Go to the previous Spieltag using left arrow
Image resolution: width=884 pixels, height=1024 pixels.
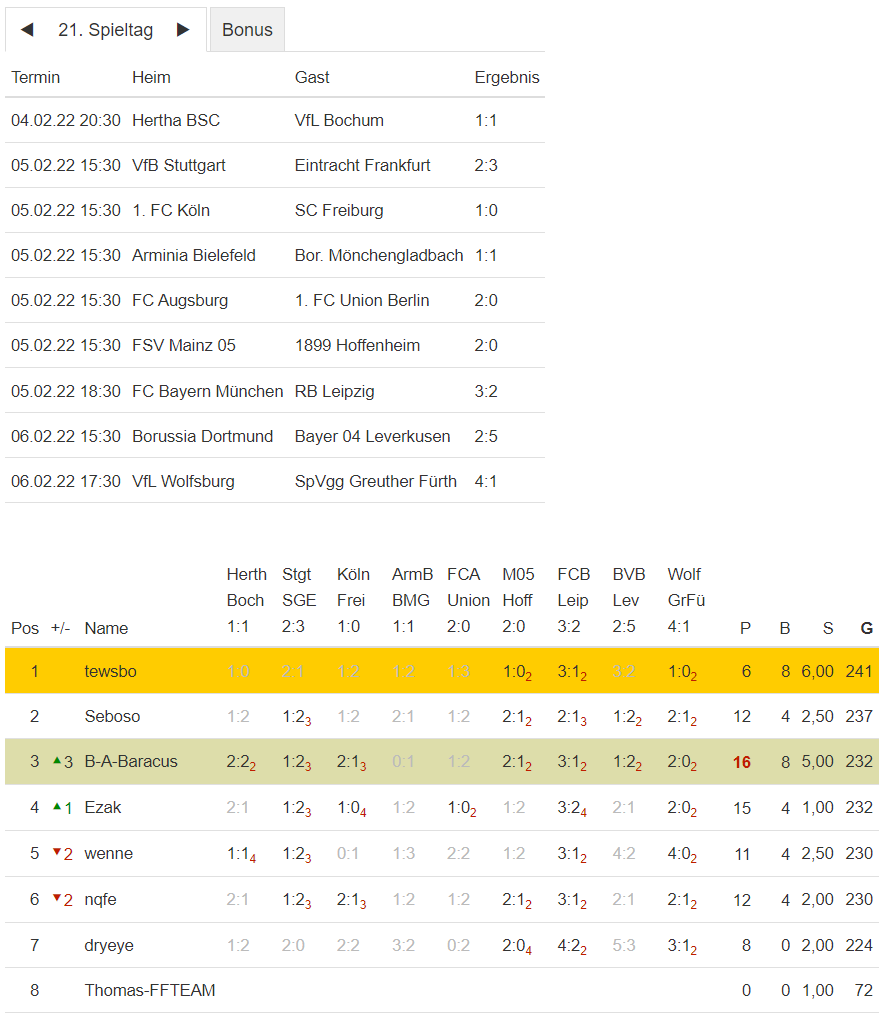(27, 30)
